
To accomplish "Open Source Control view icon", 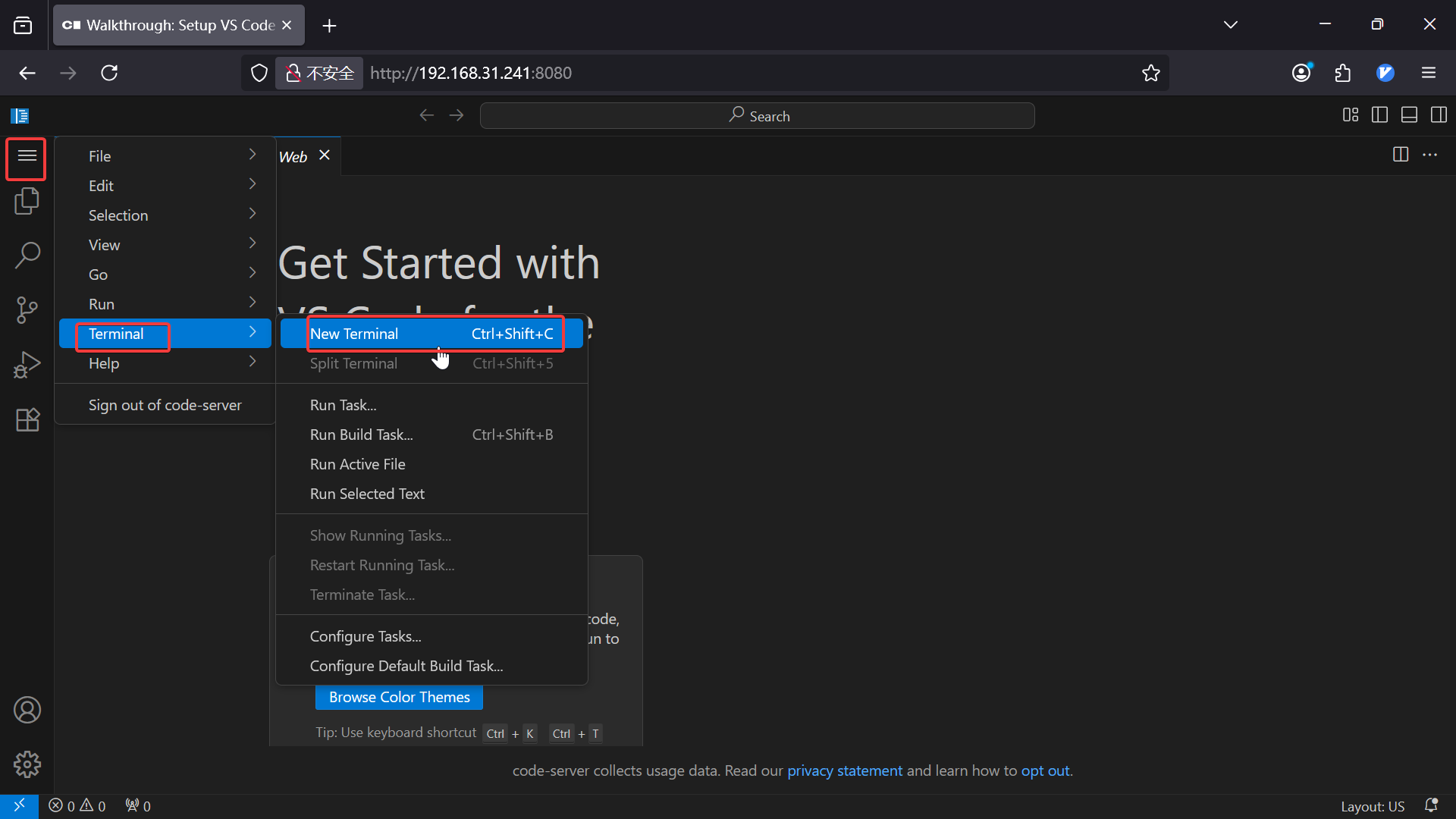I will pyautogui.click(x=27, y=310).
